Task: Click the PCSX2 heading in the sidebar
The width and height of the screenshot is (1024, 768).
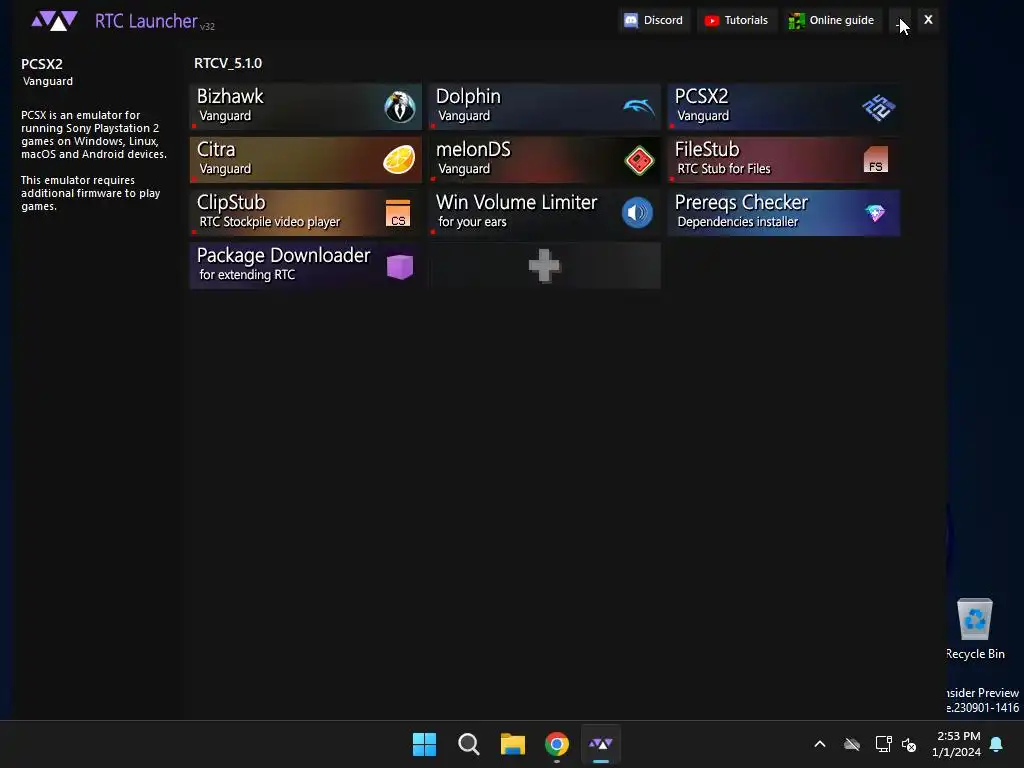Action: click(42, 64)
